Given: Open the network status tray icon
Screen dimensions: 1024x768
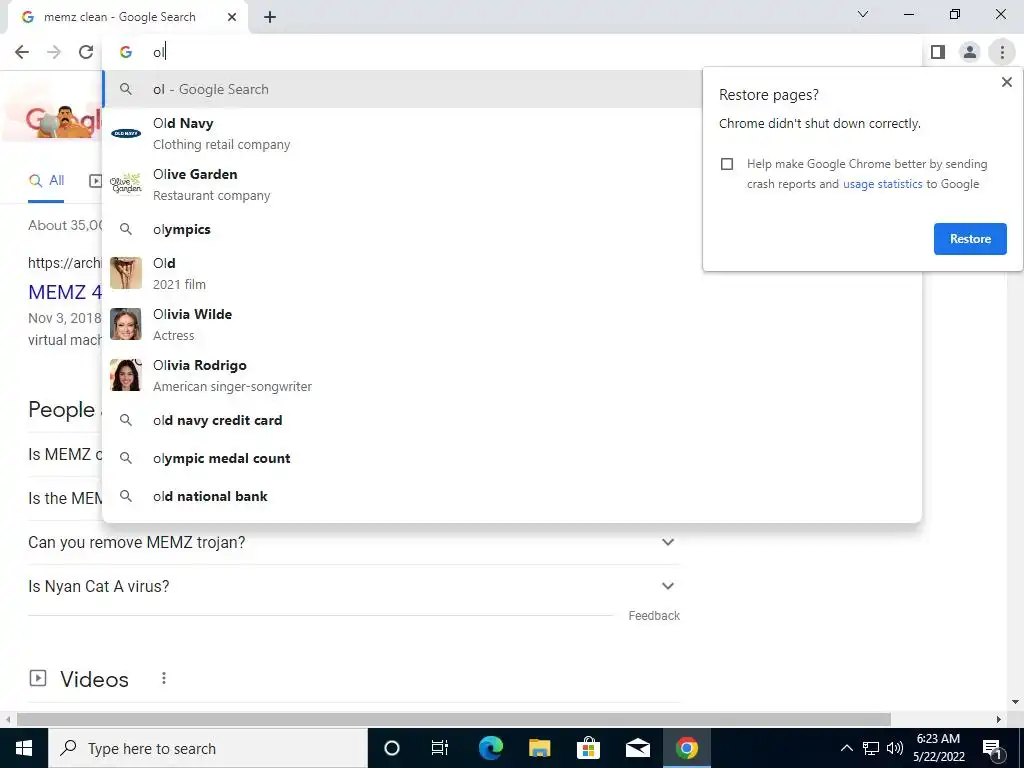Looking at the screenshot, I should [871, 748].
